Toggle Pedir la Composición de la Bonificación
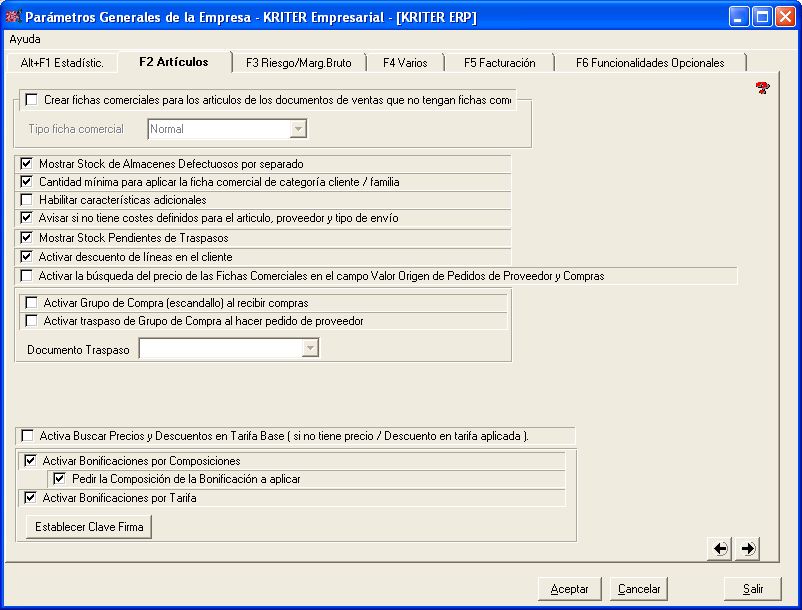 click(59, 479)
